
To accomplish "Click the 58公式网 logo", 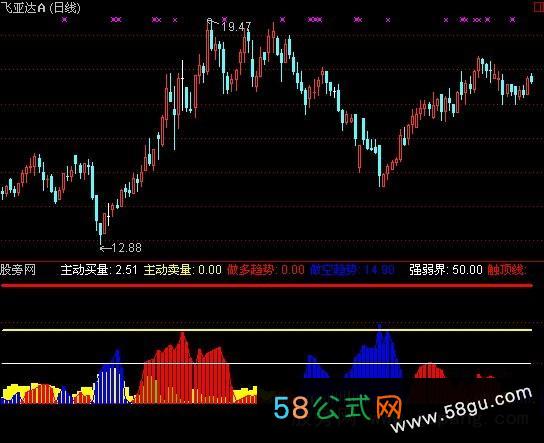I will (338, 408).
